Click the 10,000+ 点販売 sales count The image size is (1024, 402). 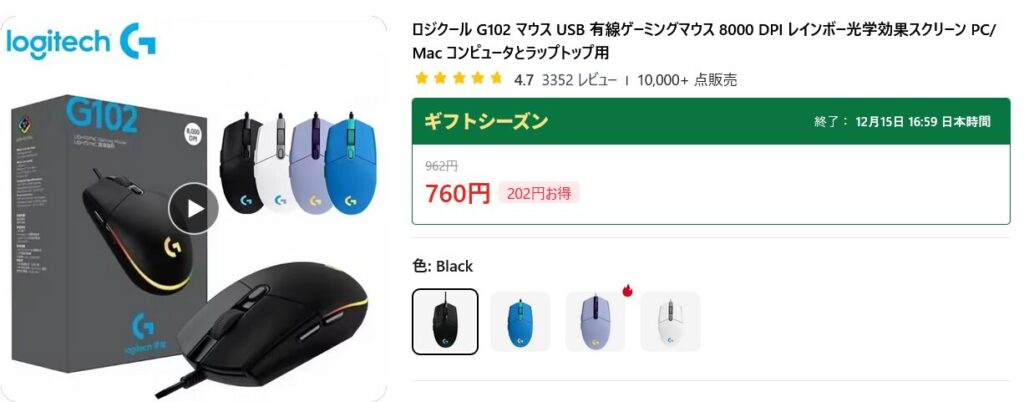point(687,80)
